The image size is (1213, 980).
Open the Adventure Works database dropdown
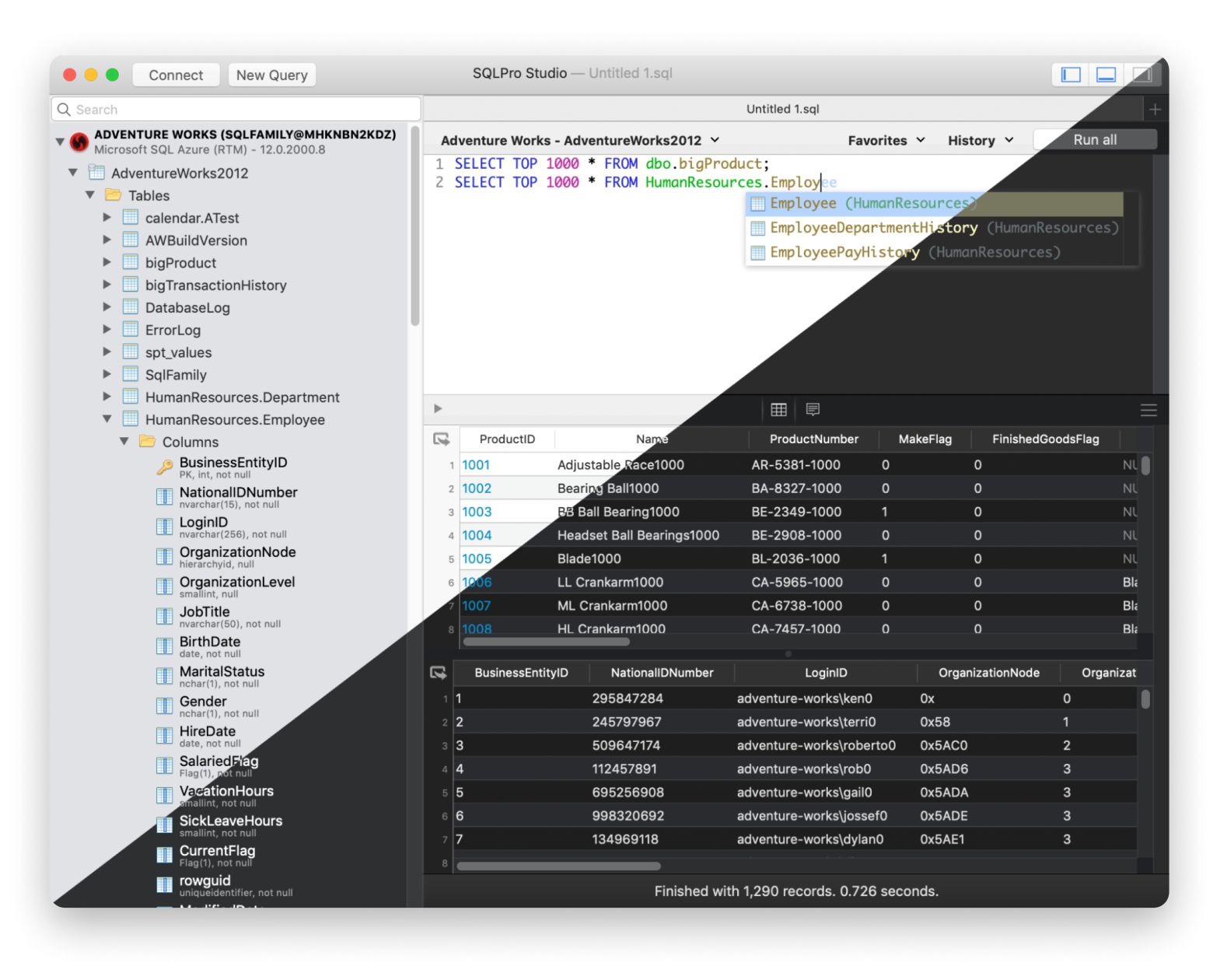point(580,141)
